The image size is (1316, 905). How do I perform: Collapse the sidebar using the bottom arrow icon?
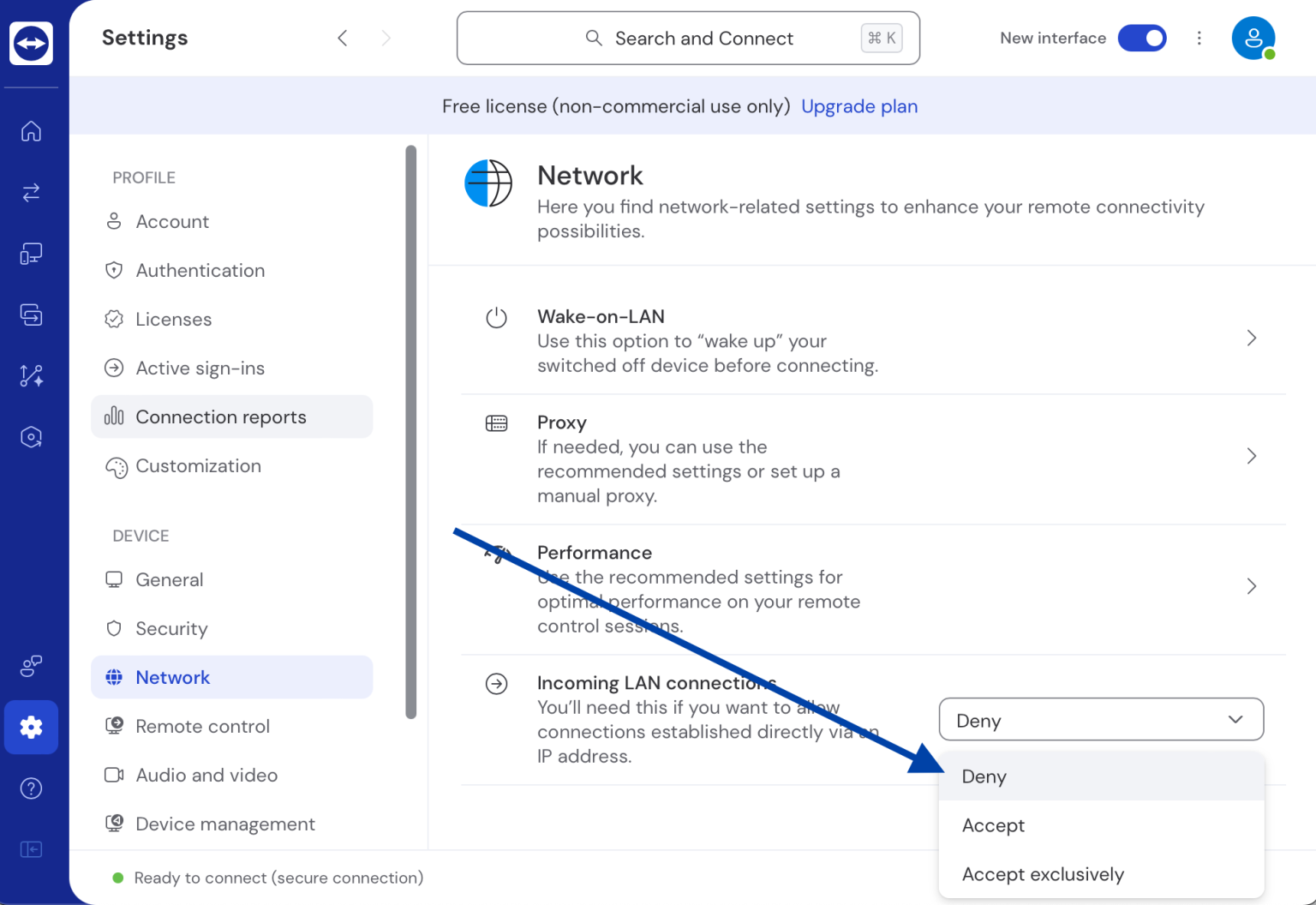click(31, 849)
